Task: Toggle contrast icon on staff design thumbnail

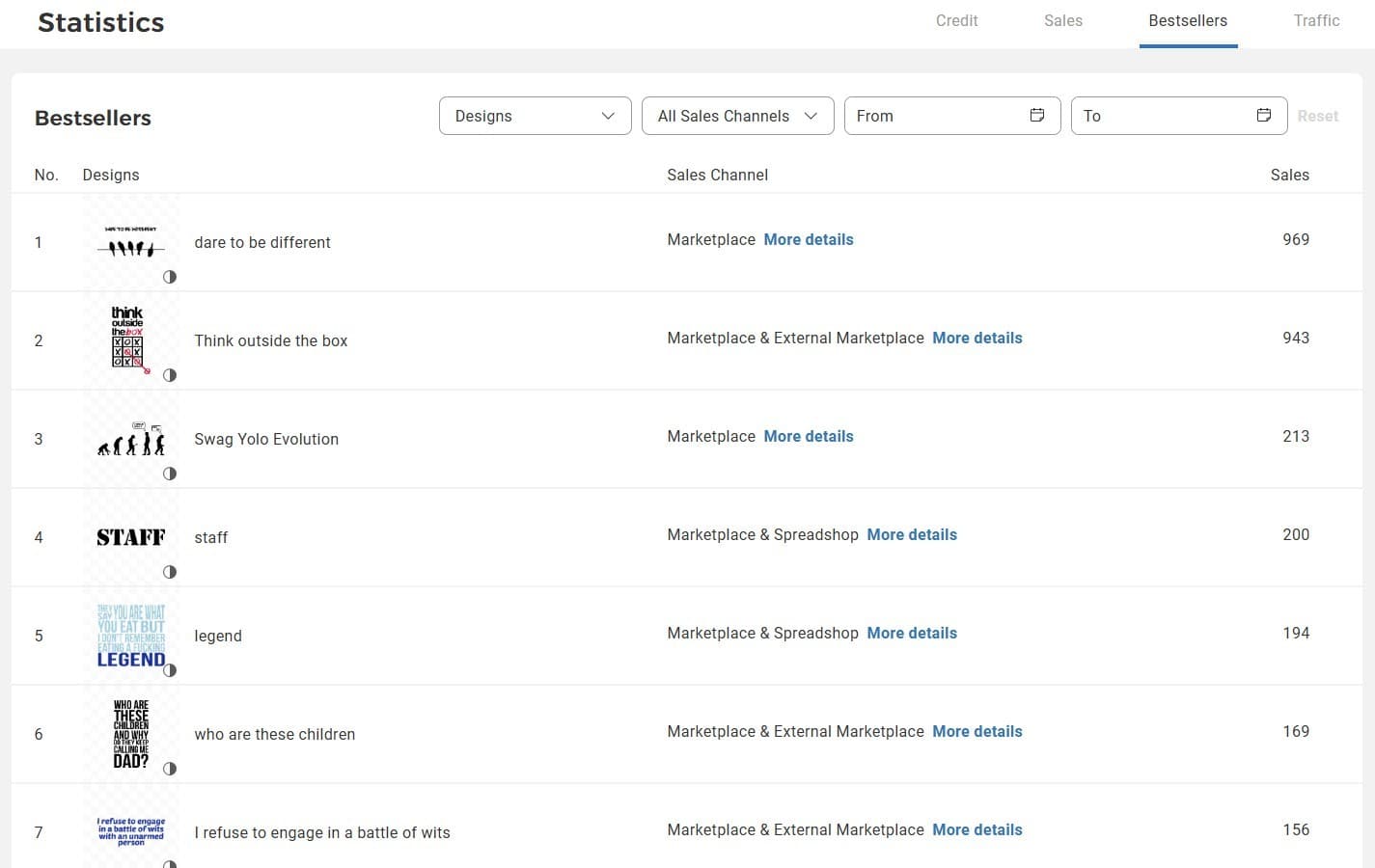Action: [170, 572]
